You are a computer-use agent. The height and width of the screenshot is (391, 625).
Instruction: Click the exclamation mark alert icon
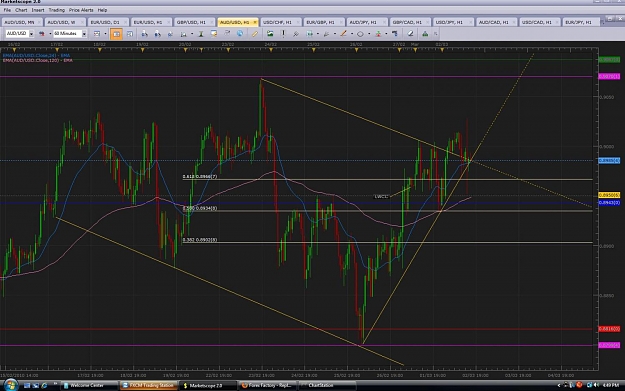[x=283, y=34]
